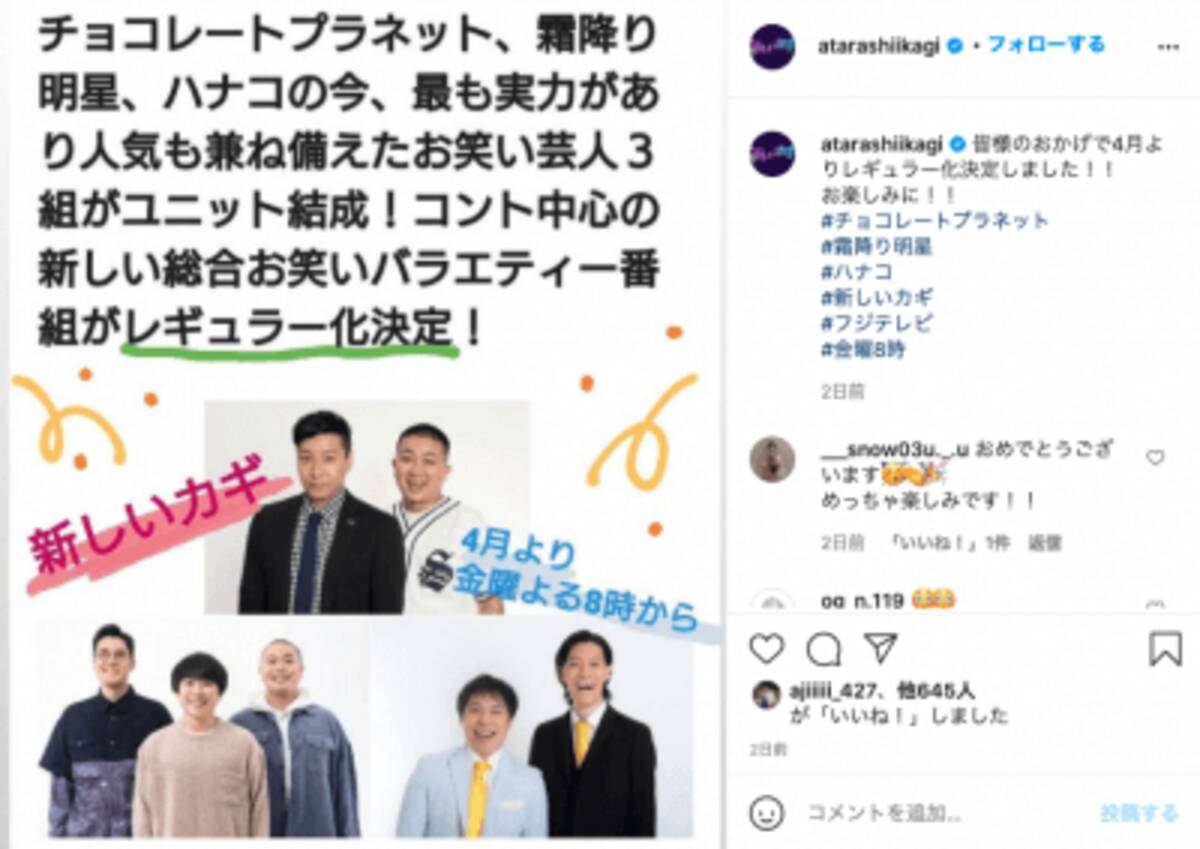Open hashtag #チョコレートプラネット

[934, 220]
